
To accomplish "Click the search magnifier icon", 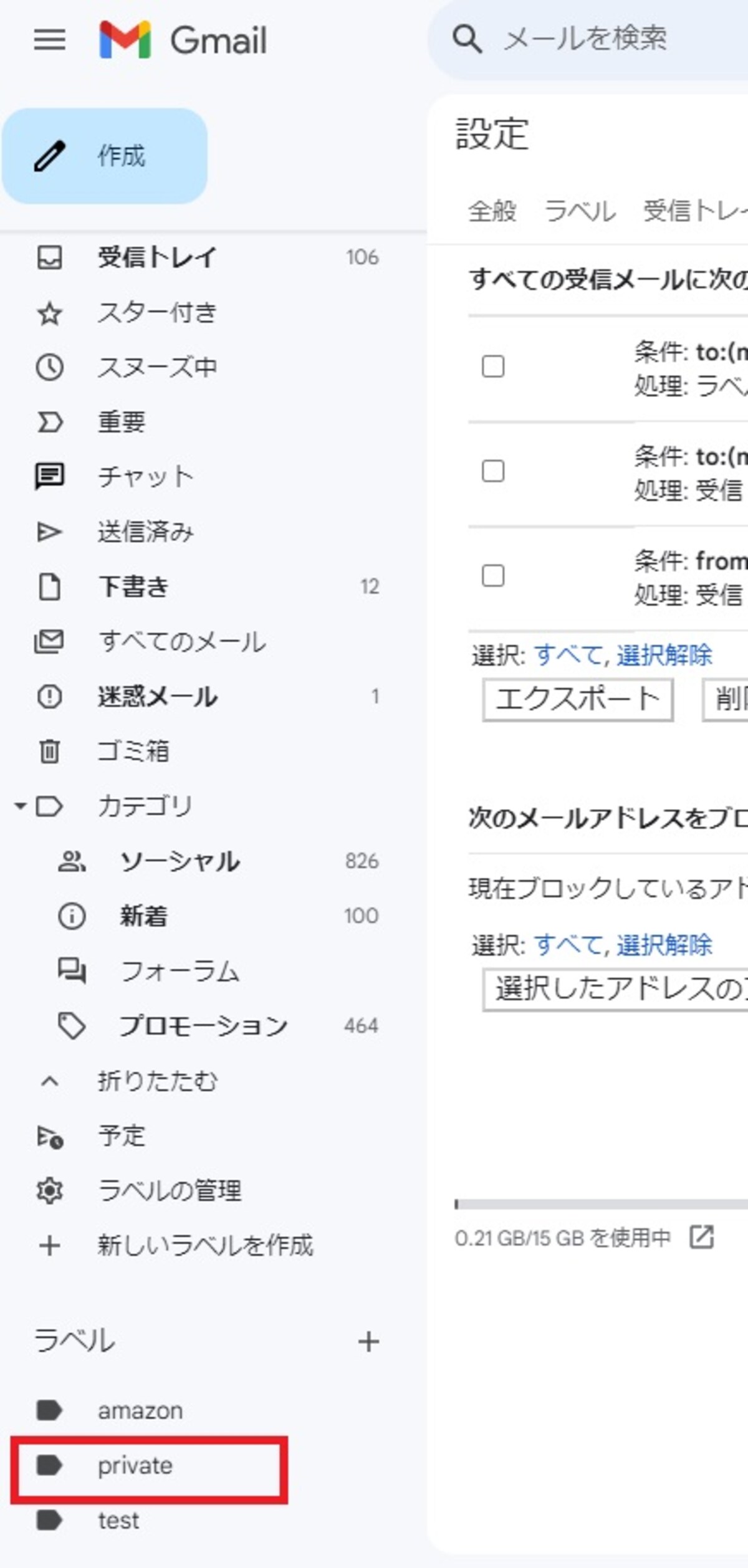I will 467,39.
